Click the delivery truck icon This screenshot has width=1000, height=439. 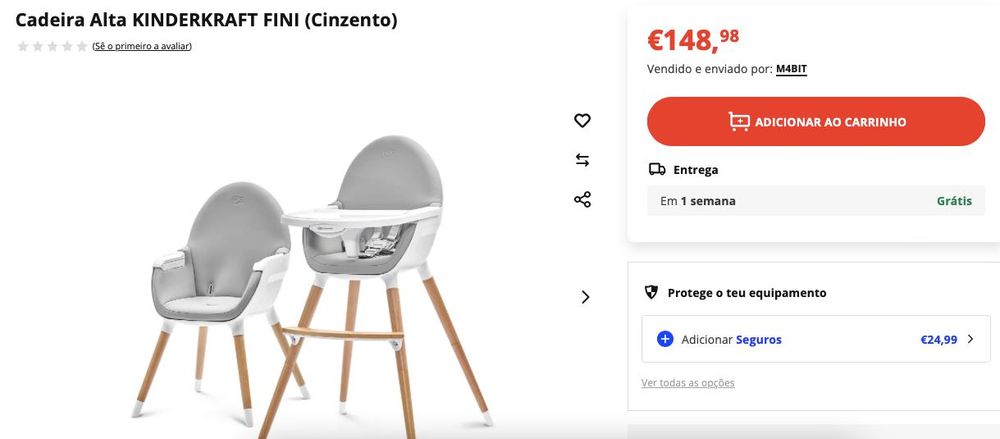pyautogui.click(x=657, y=169)
